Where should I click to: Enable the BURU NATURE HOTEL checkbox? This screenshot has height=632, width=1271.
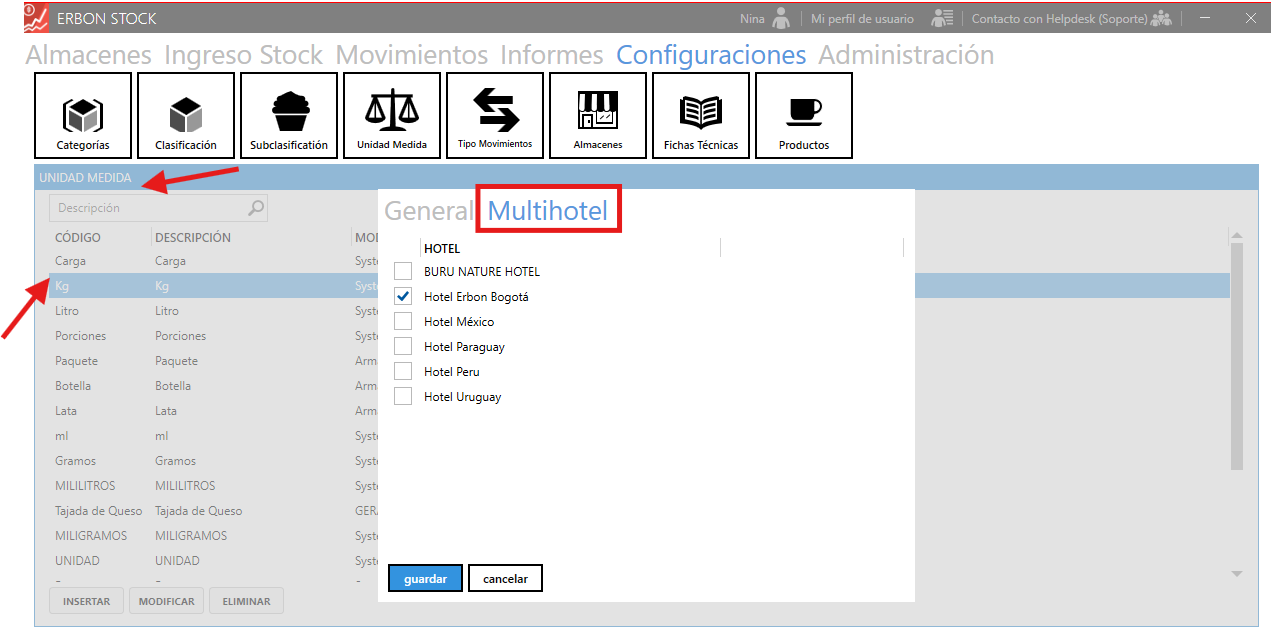click(403, 271)
